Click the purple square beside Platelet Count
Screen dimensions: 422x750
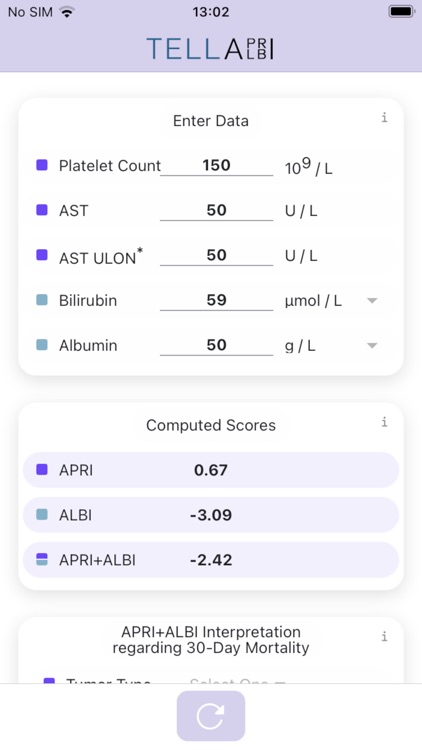(42, 165)
